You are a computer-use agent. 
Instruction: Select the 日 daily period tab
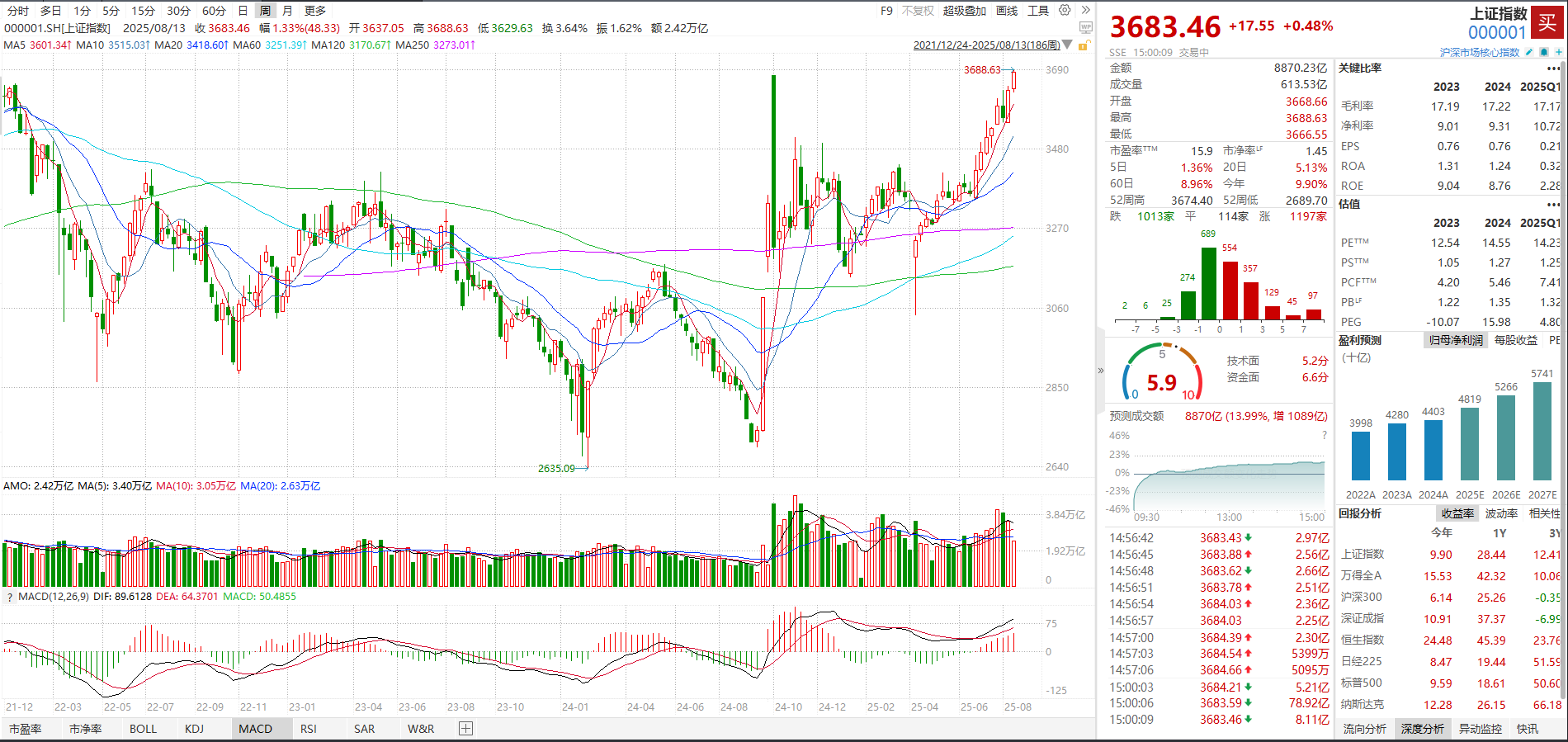click(x=243, y=11)
